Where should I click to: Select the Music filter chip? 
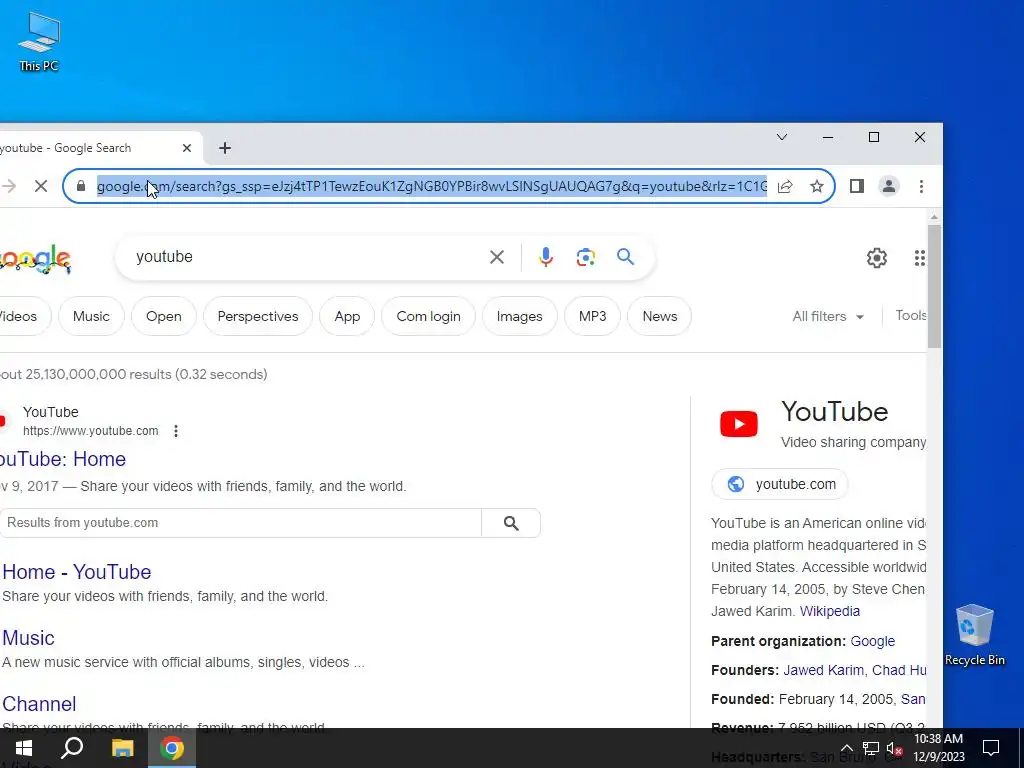[91, 316]
